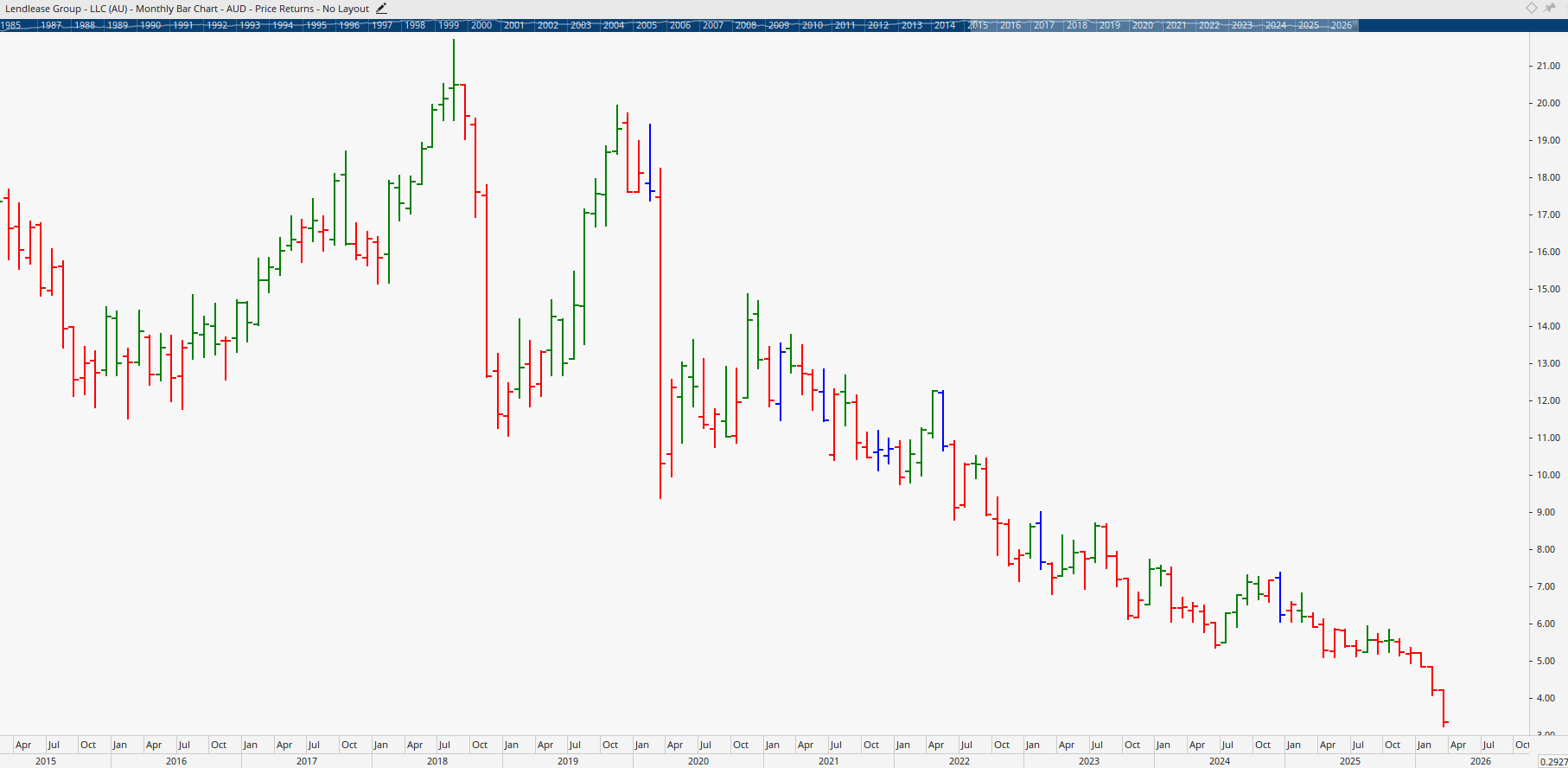Click the 12.00 price axis label
Screen dimensions: 1568x768
1548,400
